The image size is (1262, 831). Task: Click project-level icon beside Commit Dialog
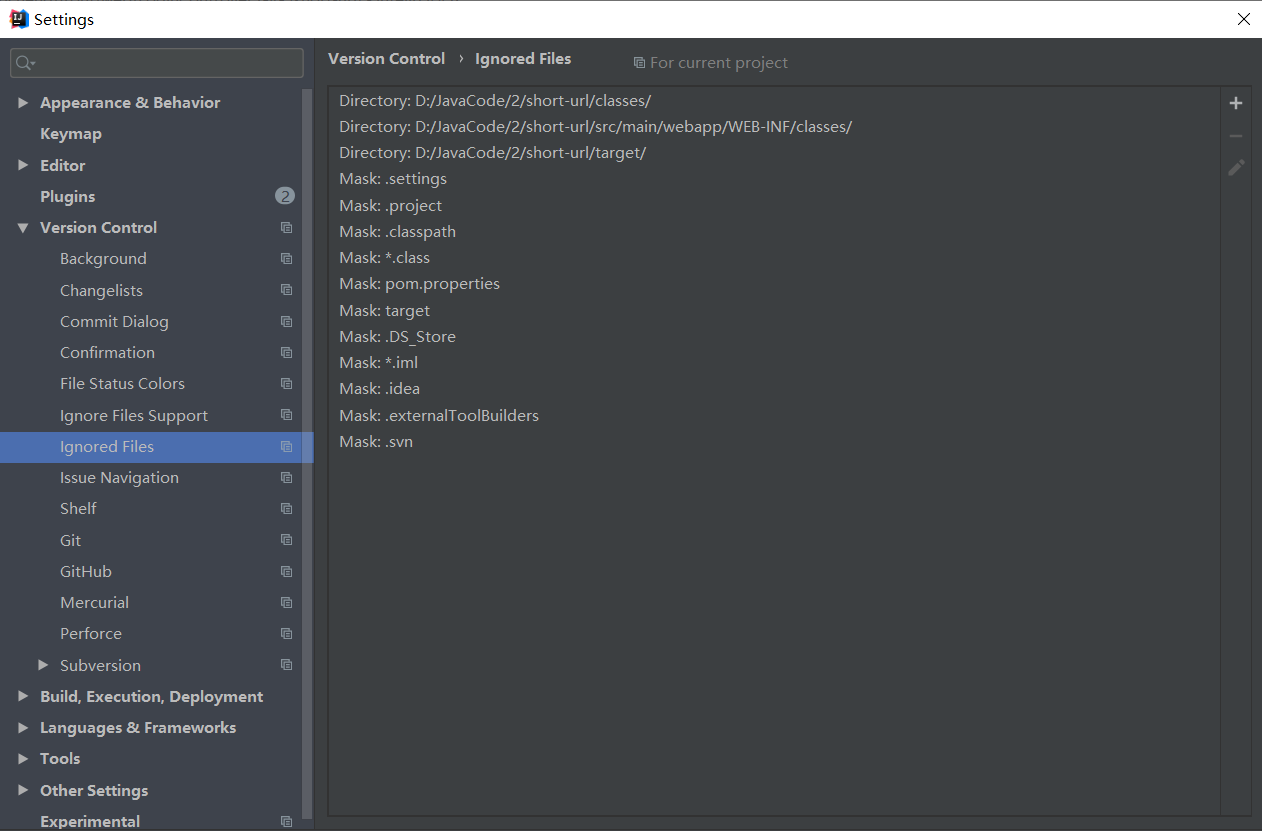tap(286, 322)
